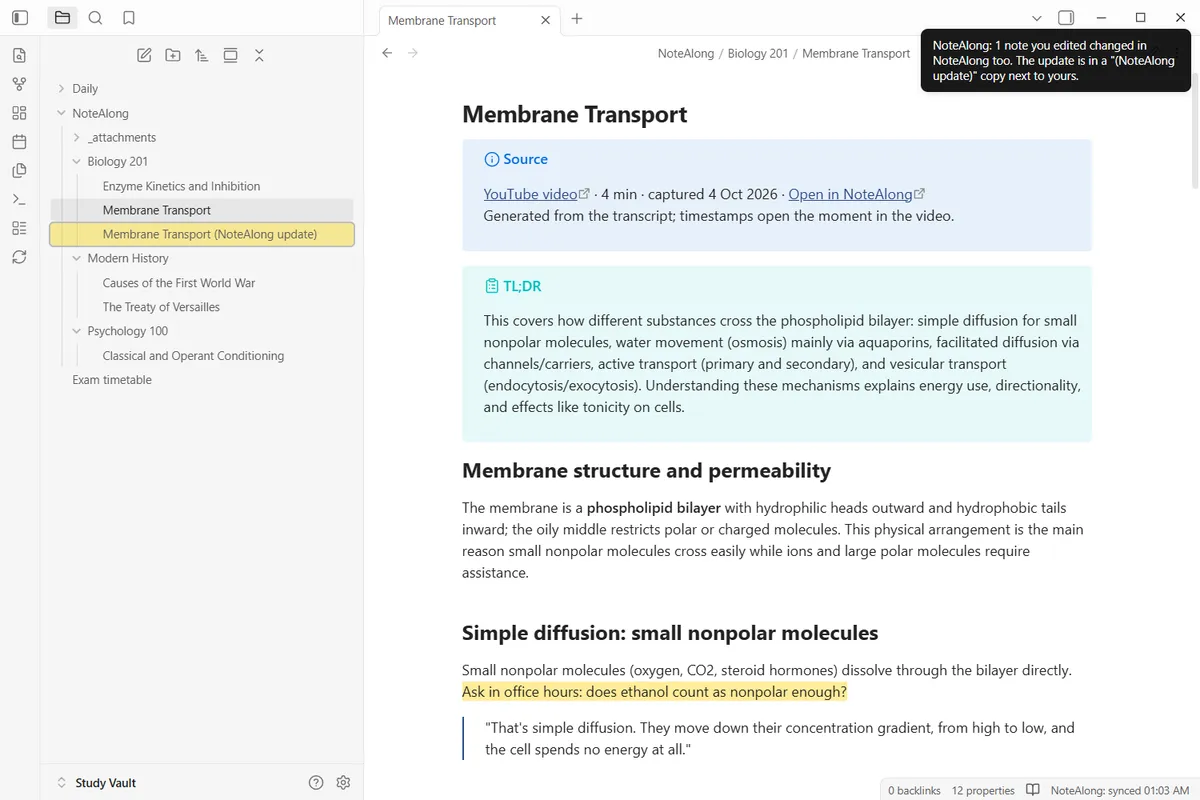
Task: Click the Membrane Transport breadcrumb
Action: point(856,53)
